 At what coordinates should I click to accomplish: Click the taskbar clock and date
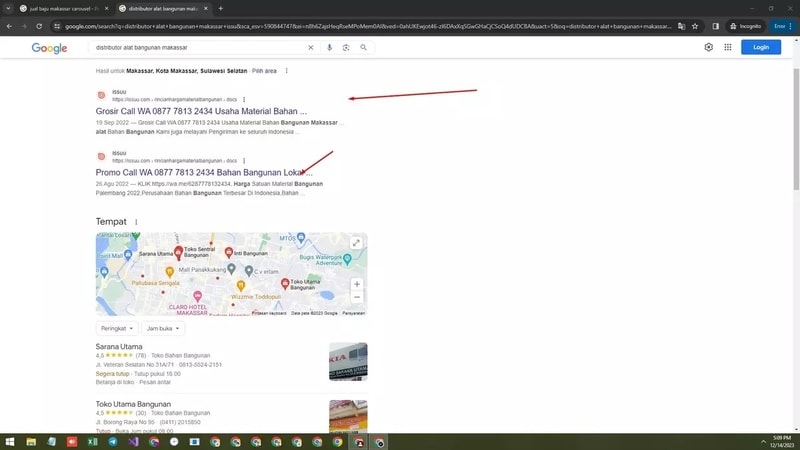pyautogui.click(x=782, y=442)
